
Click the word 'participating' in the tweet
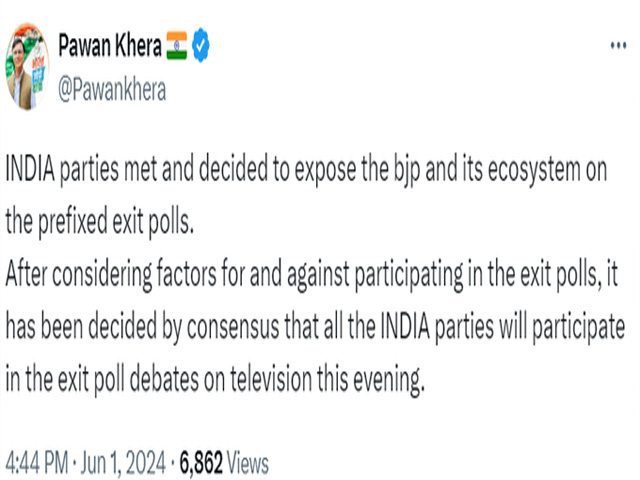[409, 276]
